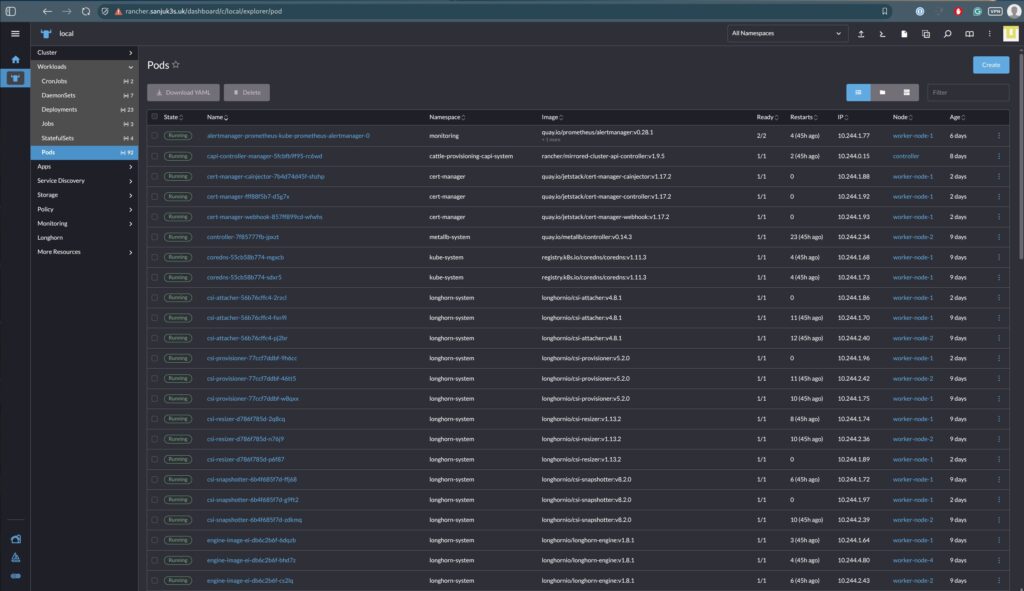Toggle the browser sidebar panel icon
This screenshot has height=591, width=1024.
coord(10,11)
